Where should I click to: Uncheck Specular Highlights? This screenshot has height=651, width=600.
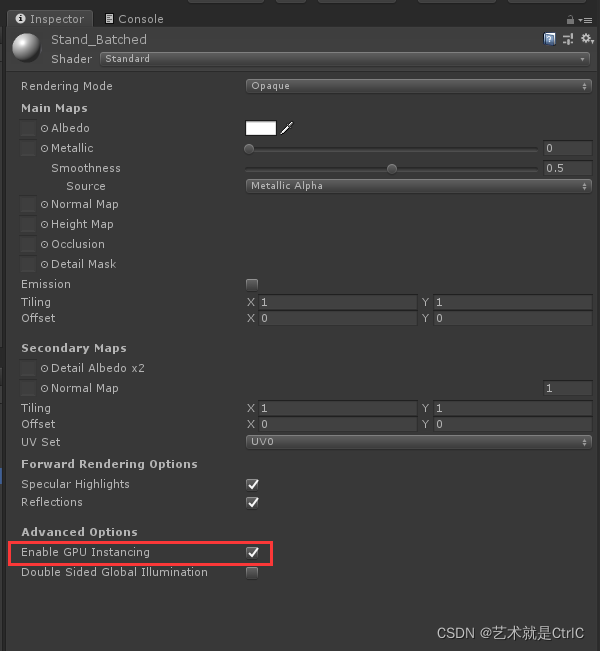(x=252, y=485)
